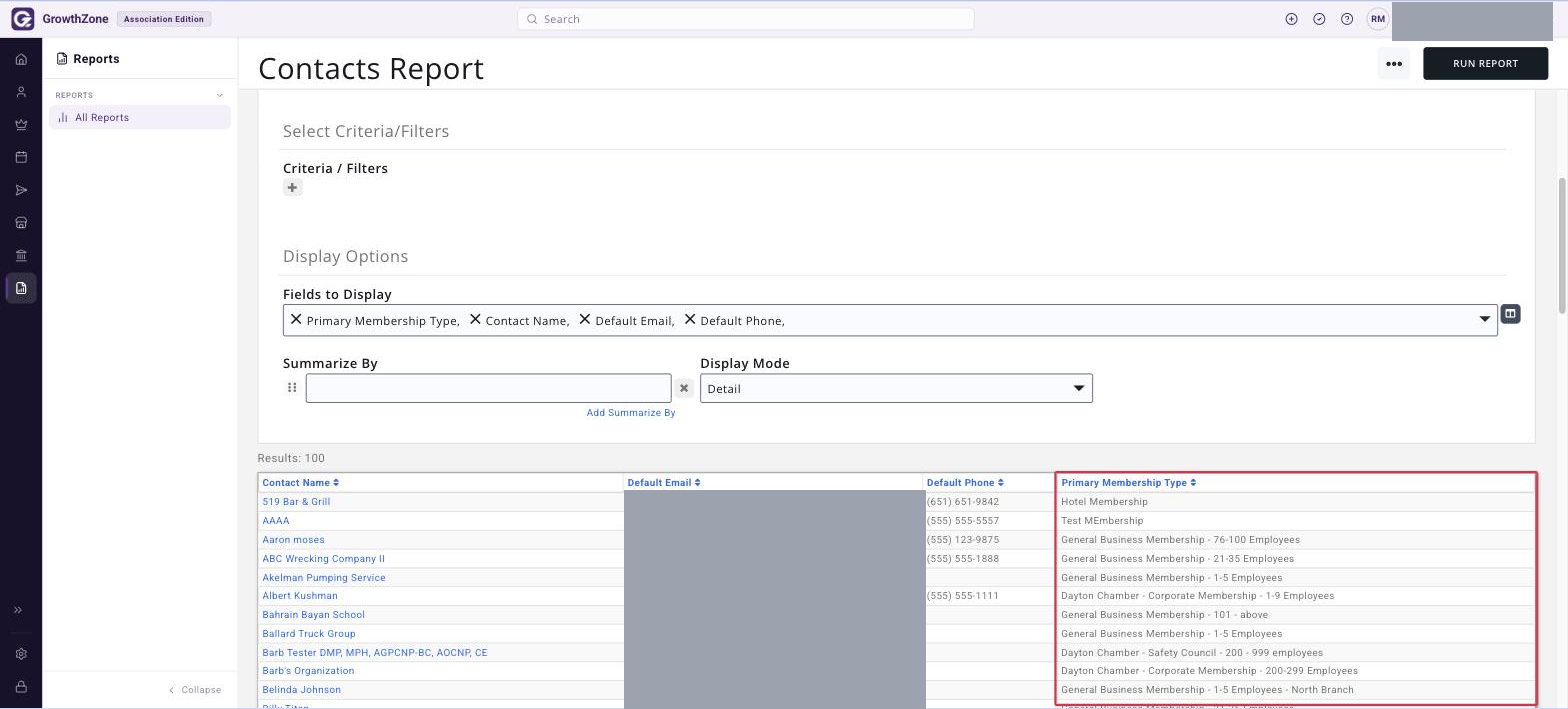
Task: Open Bahrain Bayan School contact
Action: [x=313, y=615]
